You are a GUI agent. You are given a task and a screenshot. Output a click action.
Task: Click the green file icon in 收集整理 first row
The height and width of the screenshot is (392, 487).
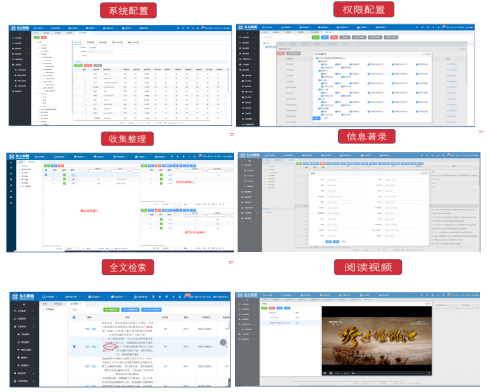64,175
